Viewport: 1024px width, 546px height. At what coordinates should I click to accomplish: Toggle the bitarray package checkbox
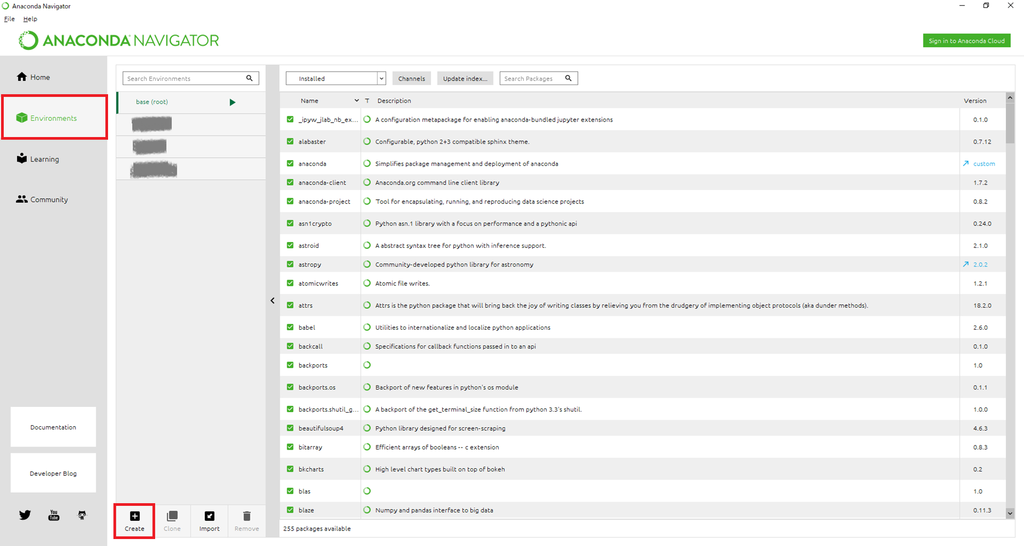(x=290, y=447)
